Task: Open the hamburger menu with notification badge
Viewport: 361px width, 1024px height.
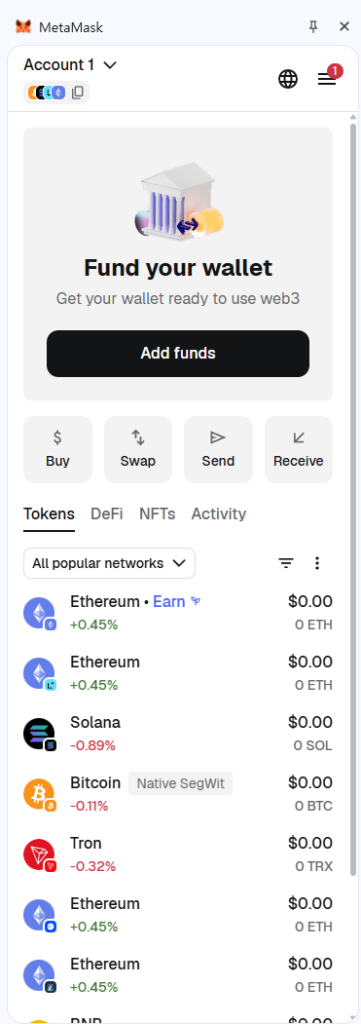Action: (x=327, y=78)
